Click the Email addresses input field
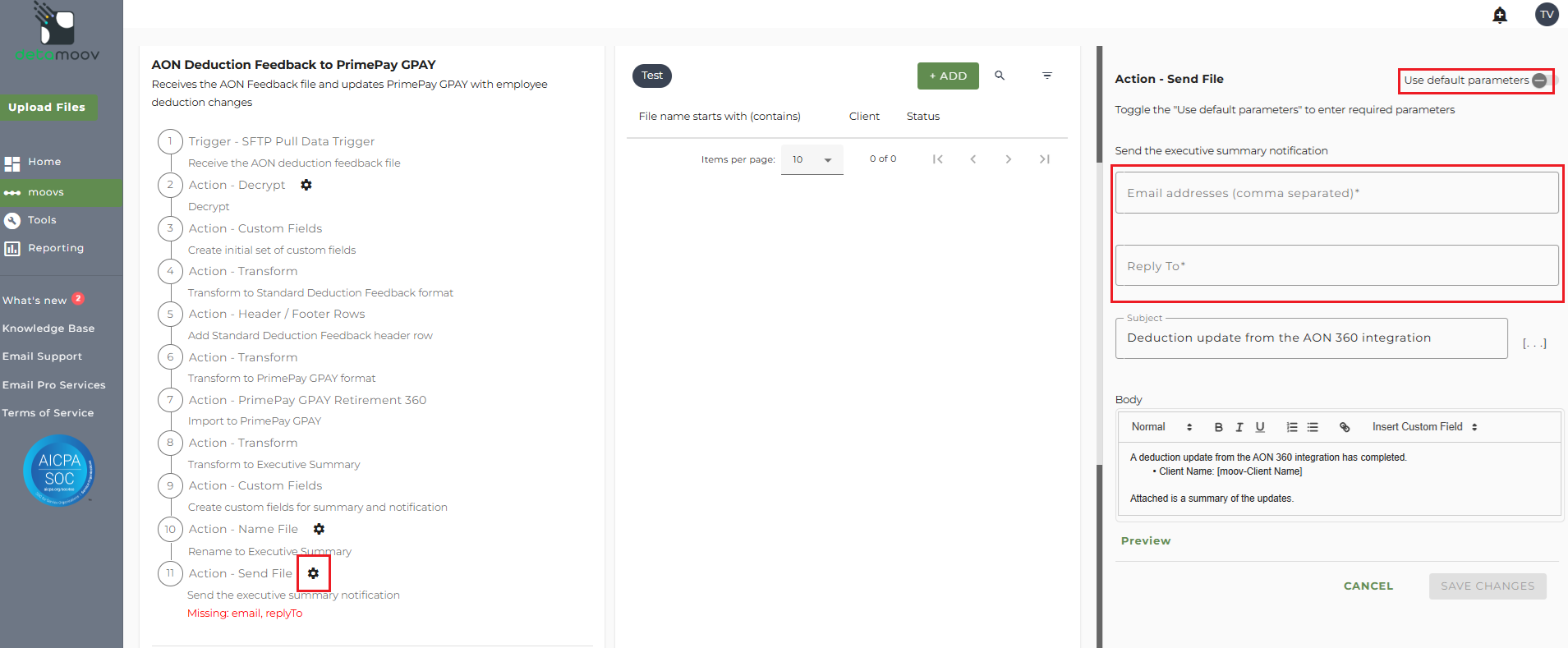The height and width of the screenshot is (648, 1568). 1336,193
